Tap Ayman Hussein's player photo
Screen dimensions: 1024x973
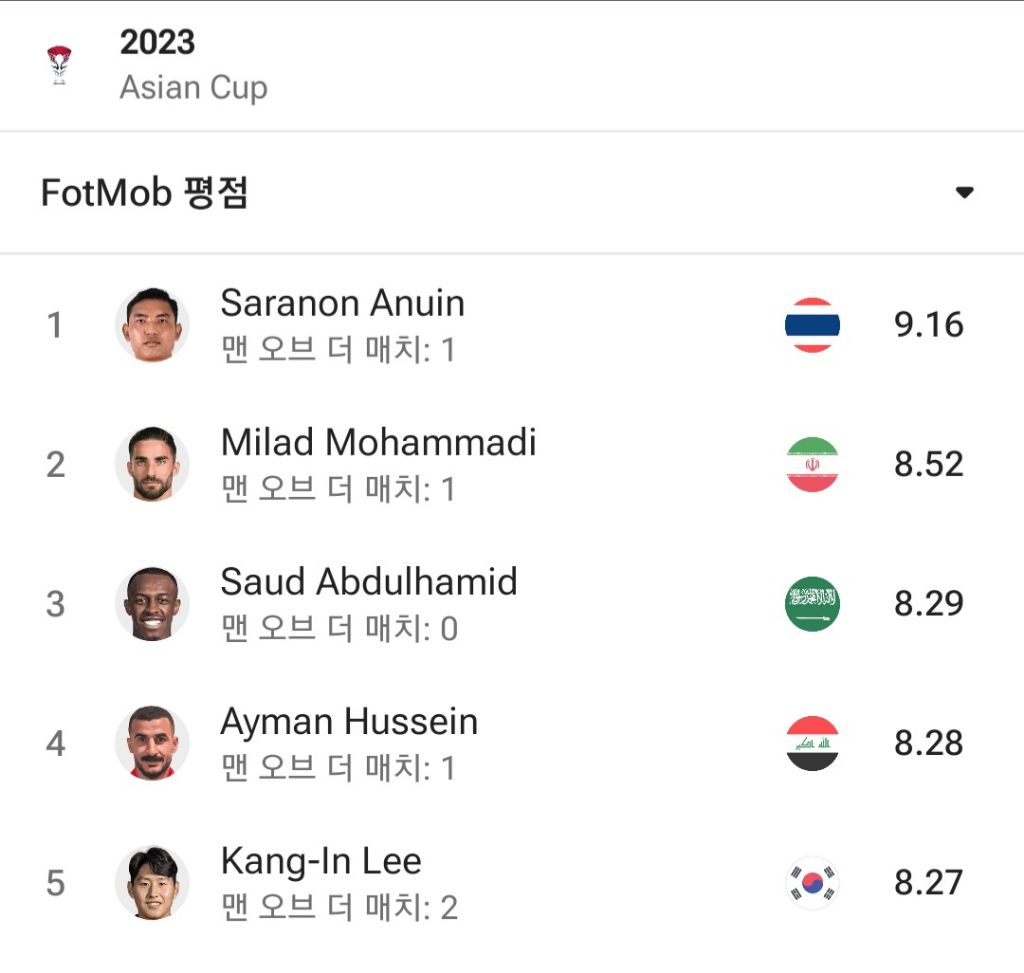tap(152, 743)
